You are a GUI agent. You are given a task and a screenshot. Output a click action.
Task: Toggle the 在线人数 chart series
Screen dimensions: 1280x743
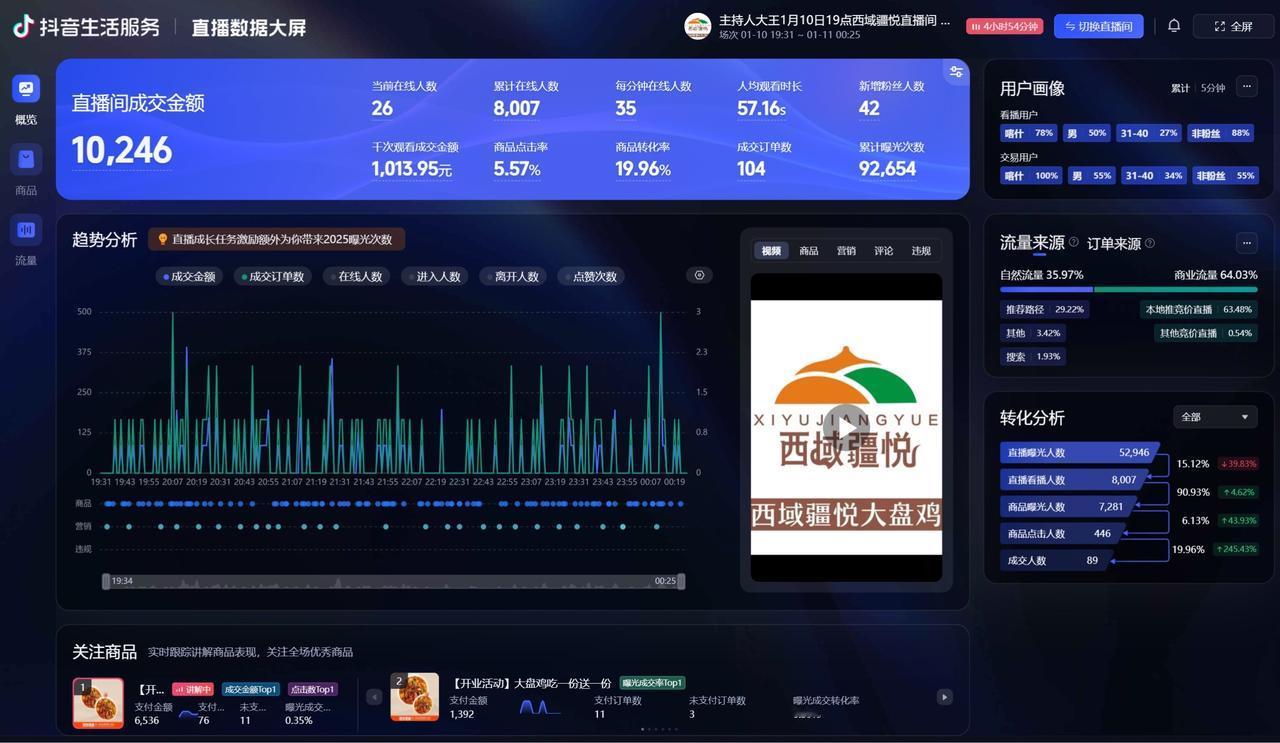(x=357, y=276)
